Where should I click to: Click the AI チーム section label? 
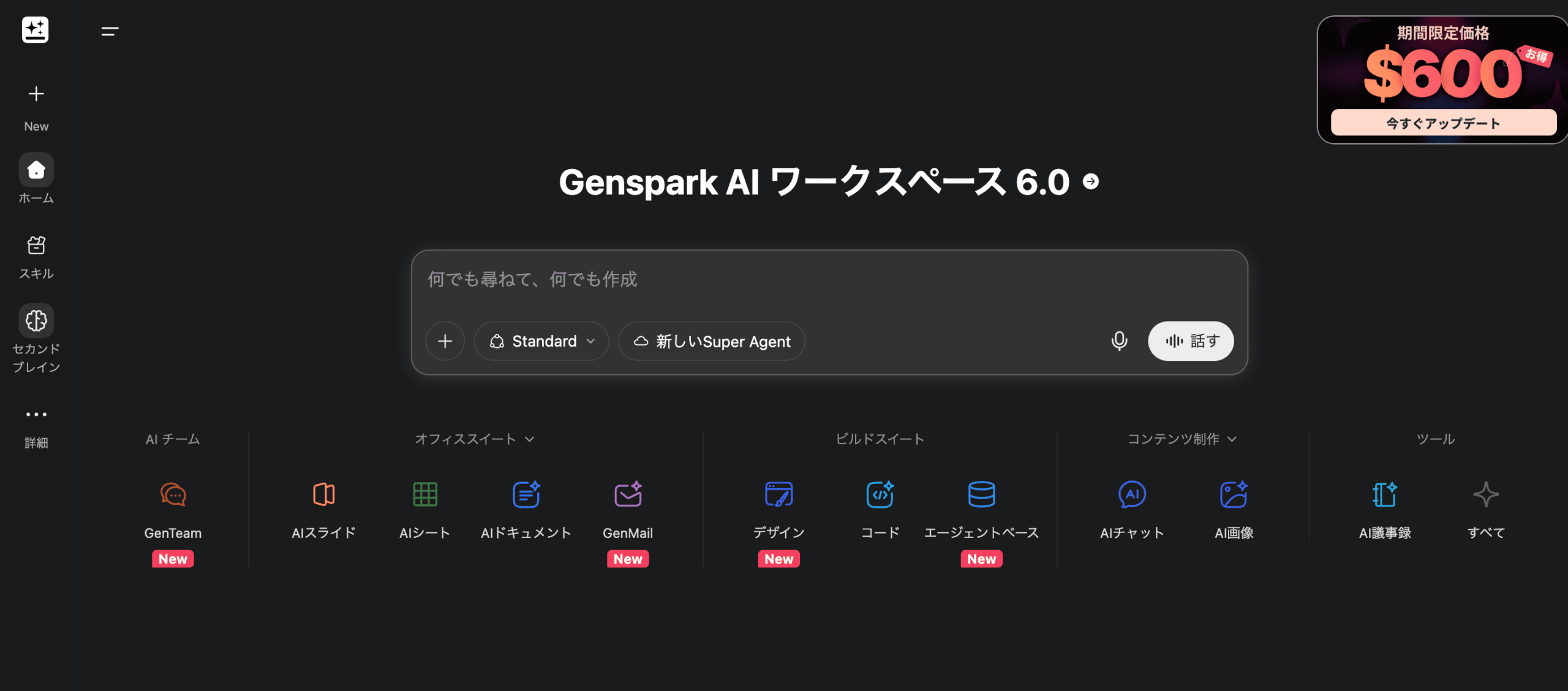(x=173, y=439)
